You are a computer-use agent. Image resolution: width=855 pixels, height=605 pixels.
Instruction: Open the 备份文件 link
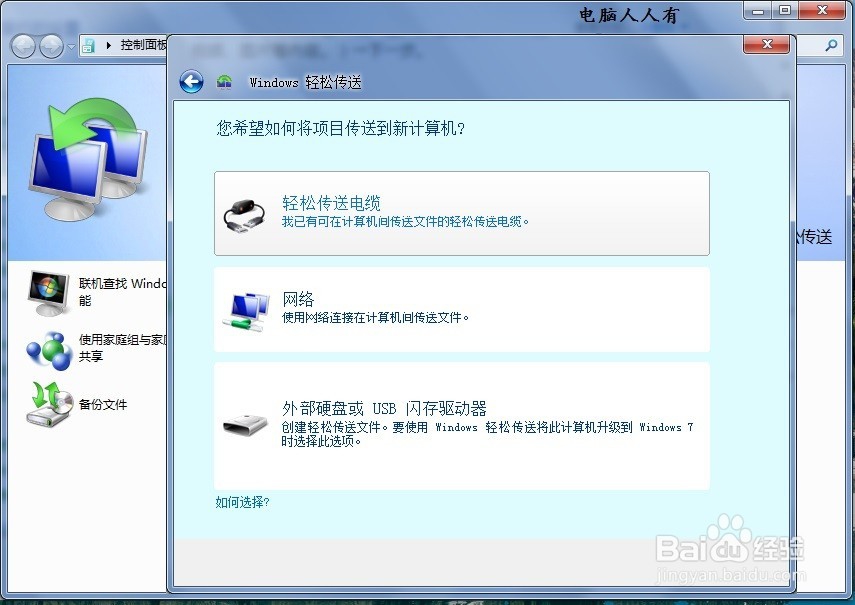(x=103, y=404)
